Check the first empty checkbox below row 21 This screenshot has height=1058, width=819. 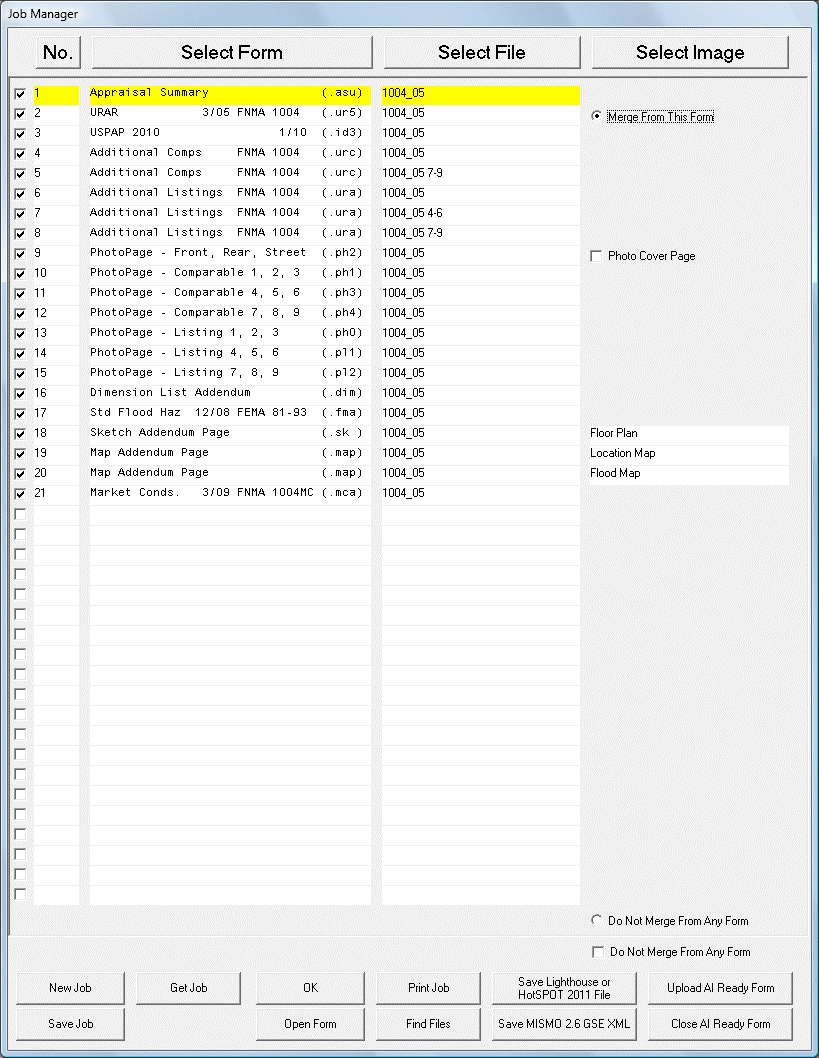coord(20,514)
